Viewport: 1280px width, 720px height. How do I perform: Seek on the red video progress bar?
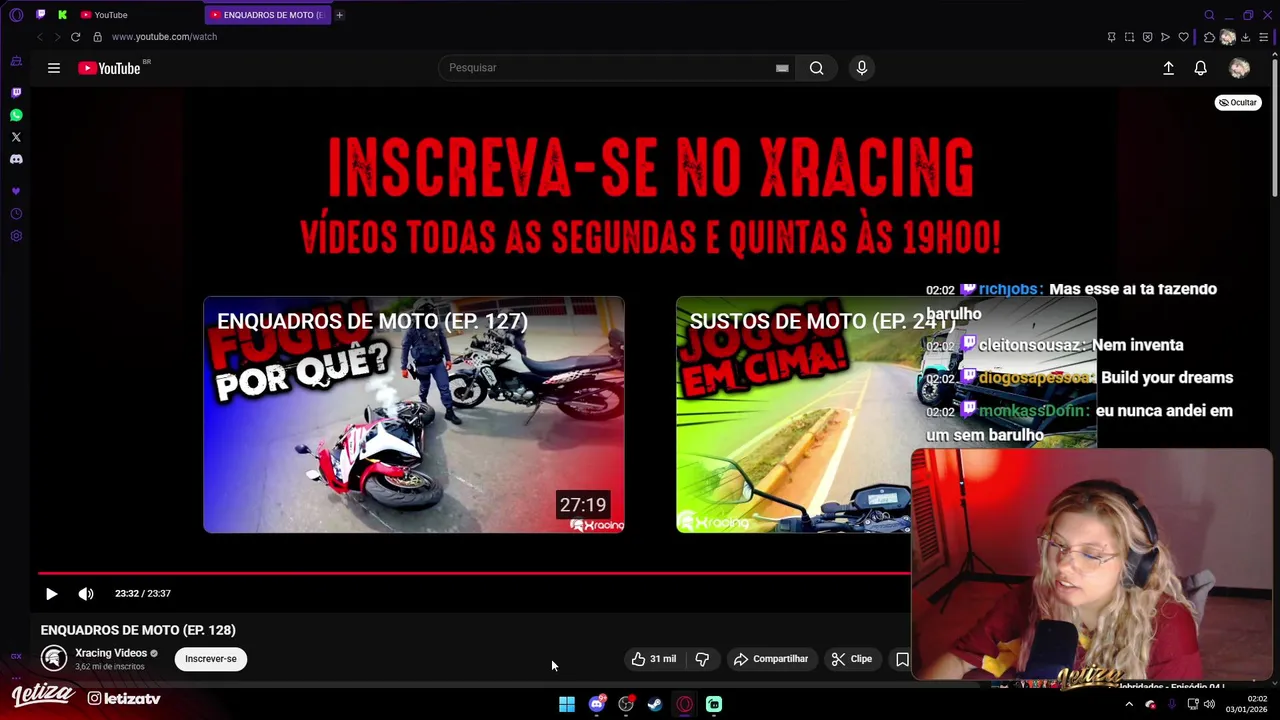[x=475, y=573]
